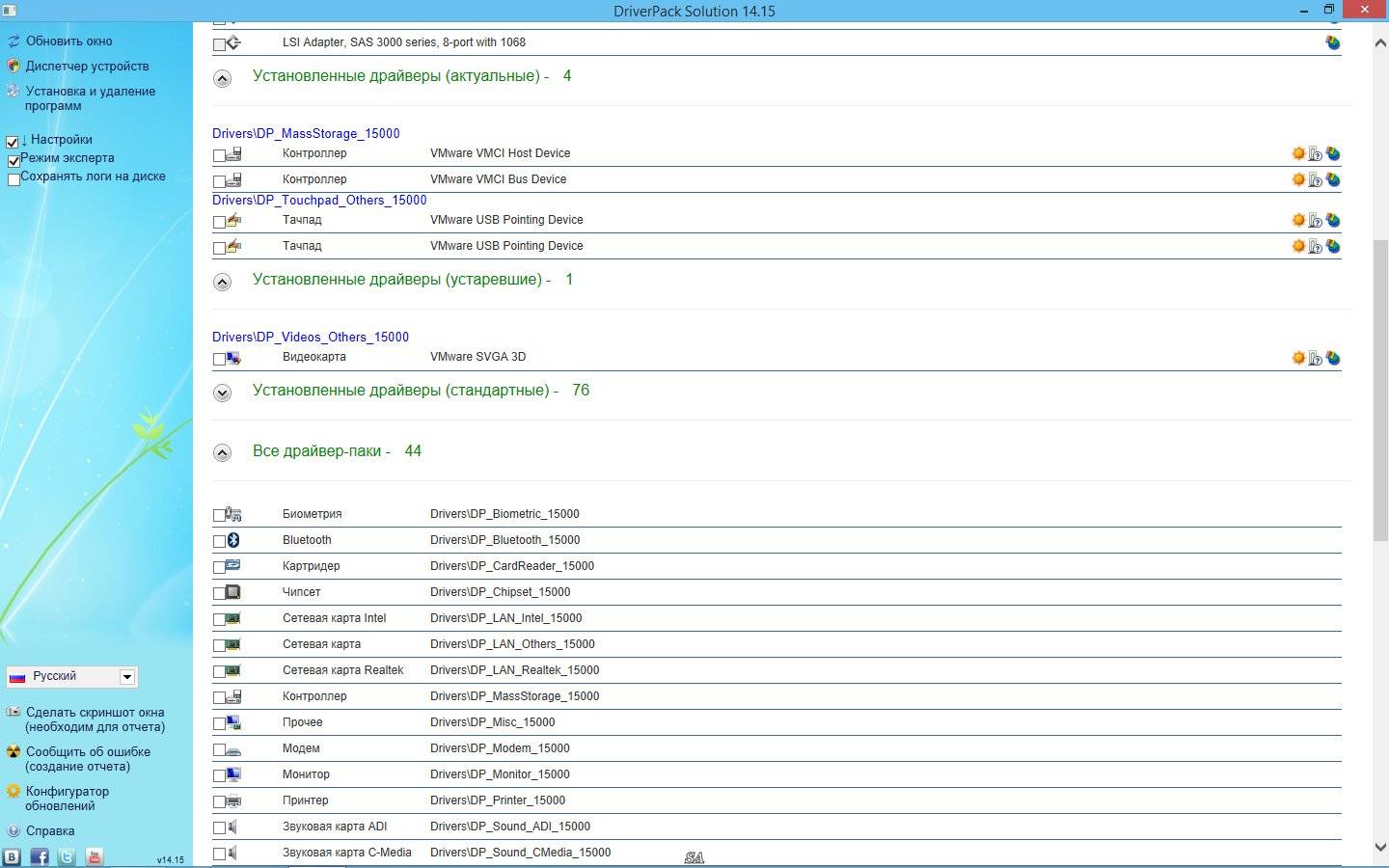
Task: Click speaker icon for Звуковая карта ADI
Action: [233, 827]
